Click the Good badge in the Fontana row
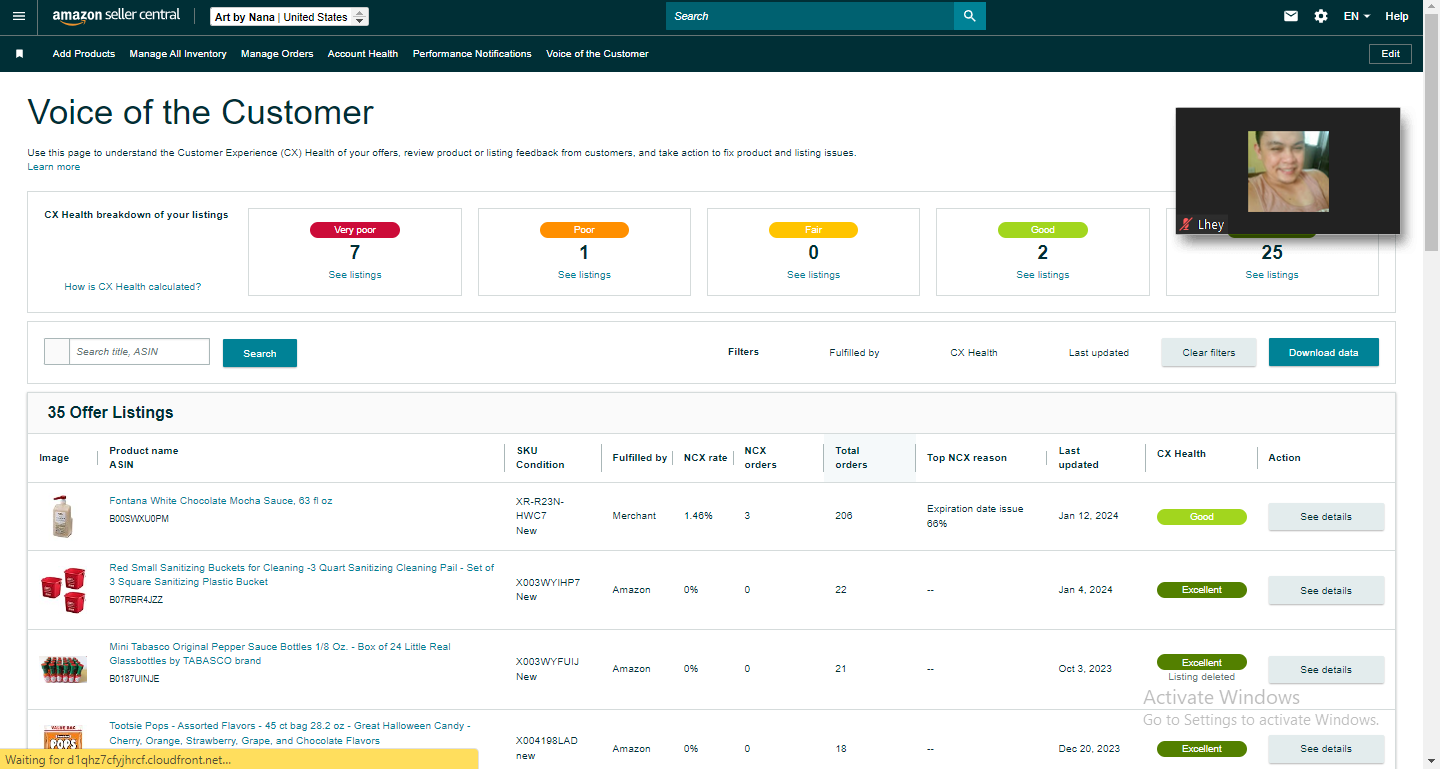Viewport: 1440px width, 769px height. 1202,517
